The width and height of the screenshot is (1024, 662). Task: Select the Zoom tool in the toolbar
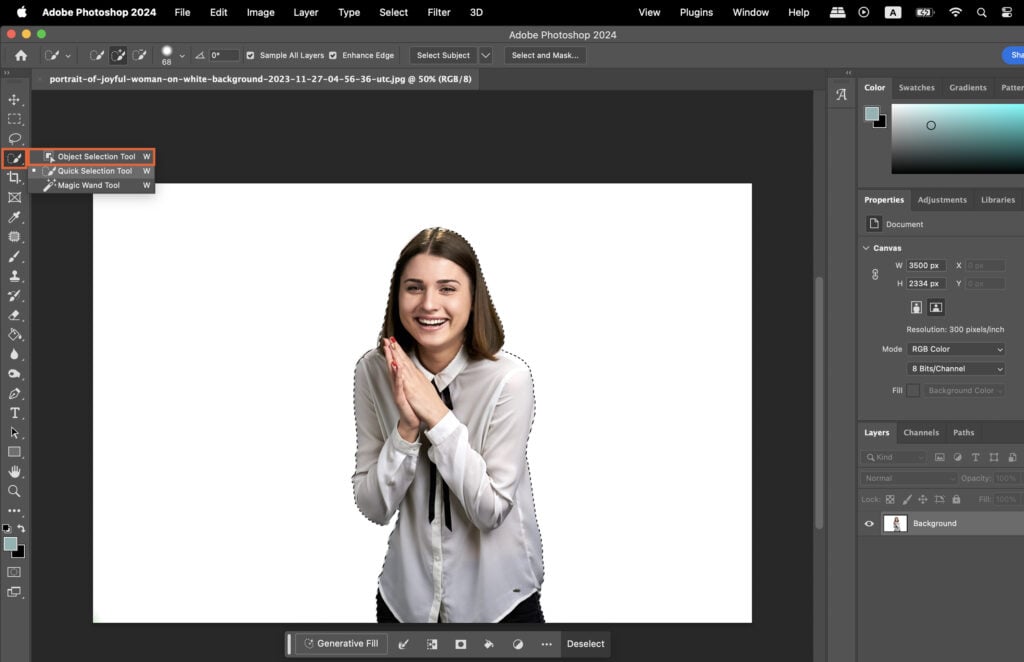click(x=14, y=491)
